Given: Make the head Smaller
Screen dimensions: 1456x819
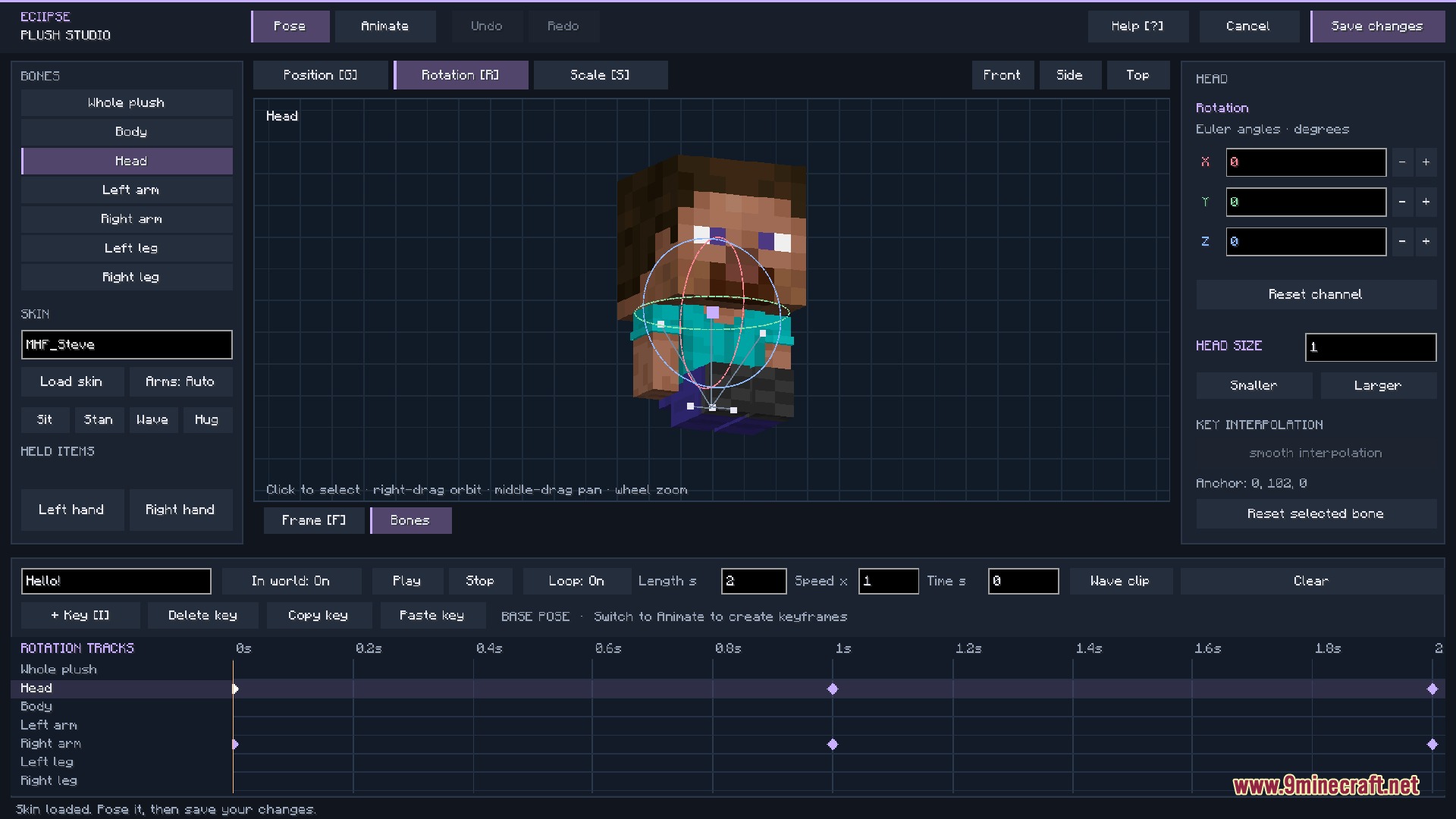Looking at the screenshot, I should click(x=1254, y=386).
